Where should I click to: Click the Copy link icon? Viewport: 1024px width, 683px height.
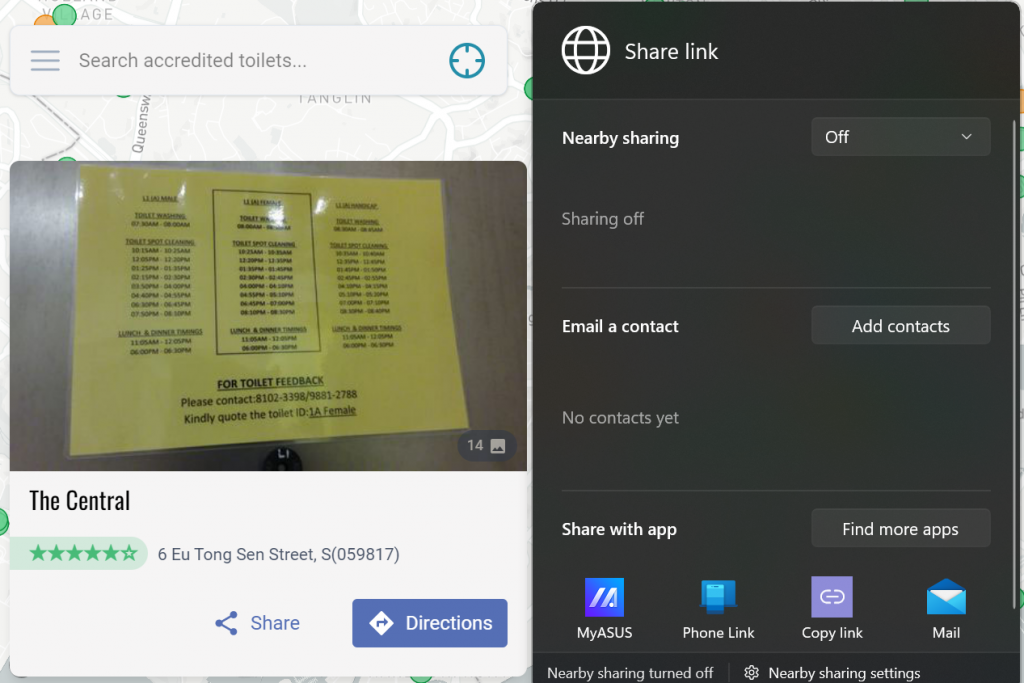click(832, 598)
